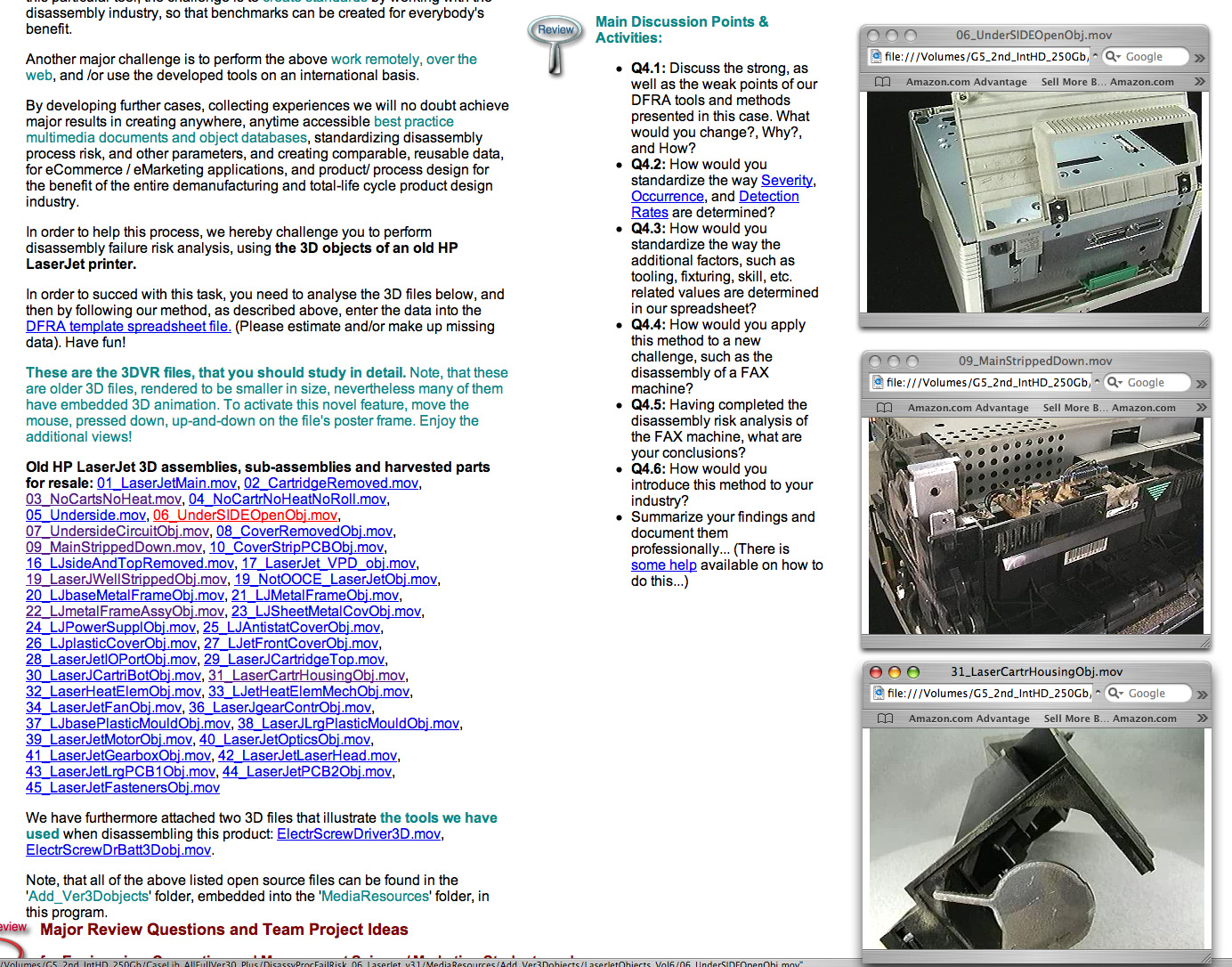
Task: Show toolbar overflow chevron in 06_UnderSIDEOpenObj.mov window
Action: click(1199, 58)
